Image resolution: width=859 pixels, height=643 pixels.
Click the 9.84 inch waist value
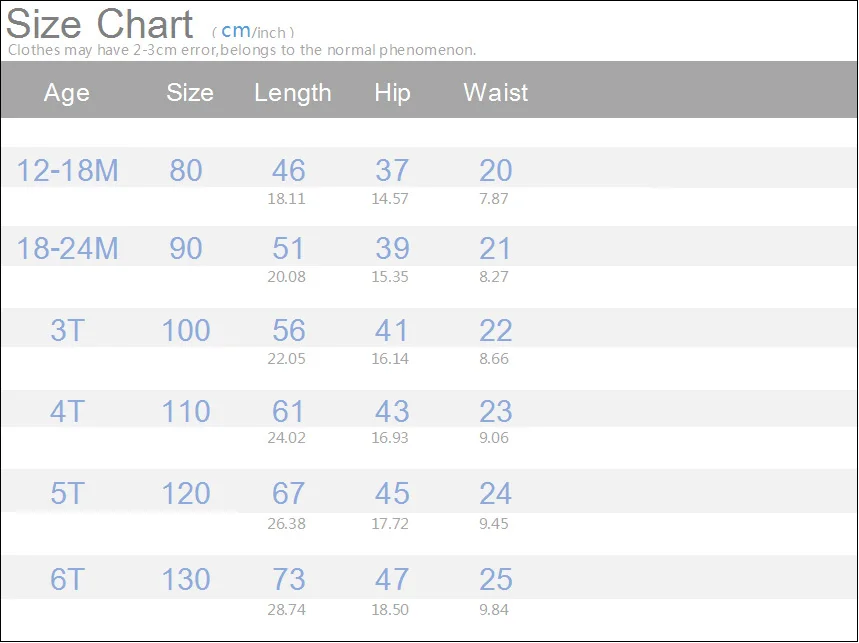[494, 607]
